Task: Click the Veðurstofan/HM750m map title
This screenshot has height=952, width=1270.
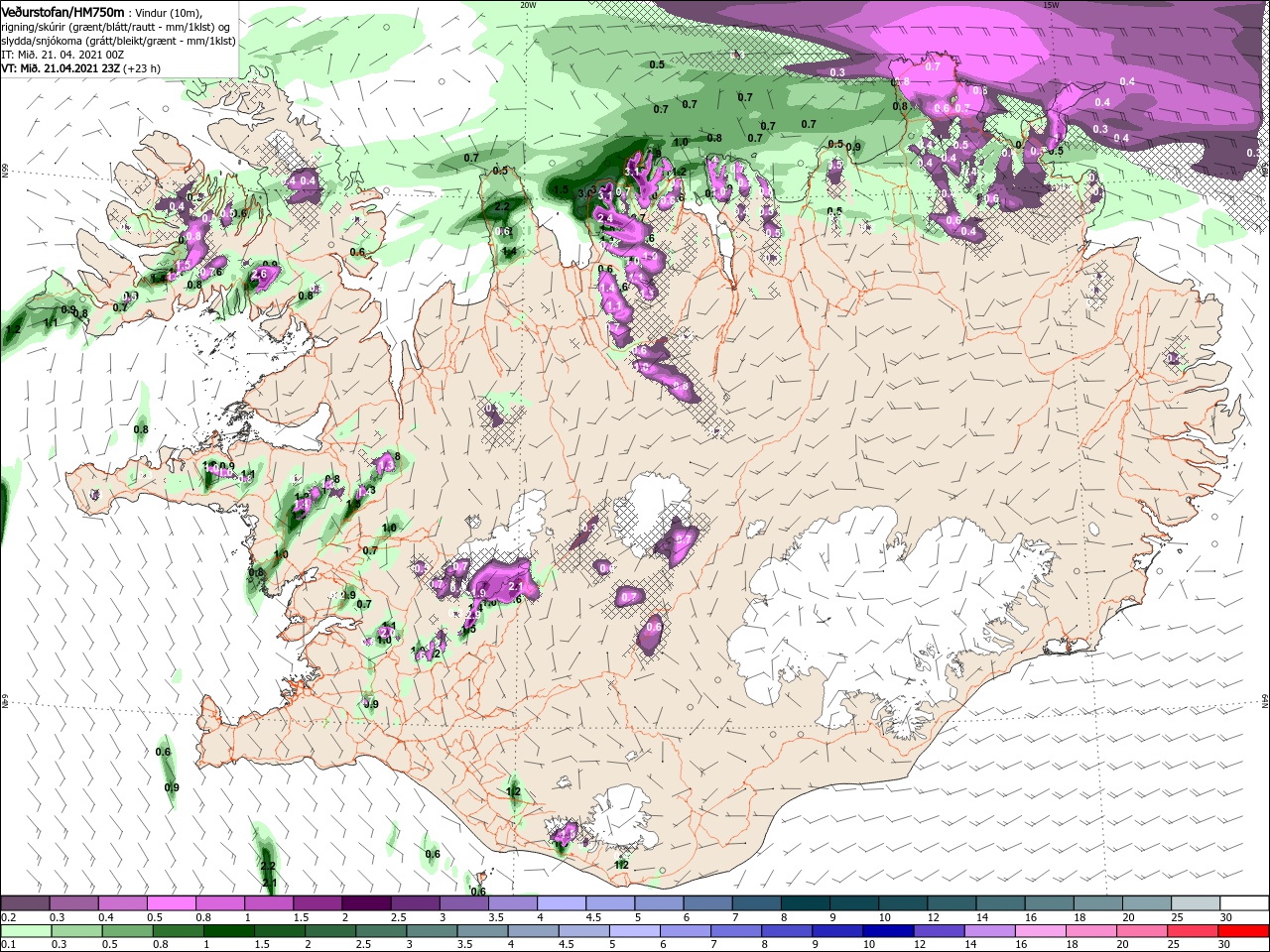Action: [63, 11]
